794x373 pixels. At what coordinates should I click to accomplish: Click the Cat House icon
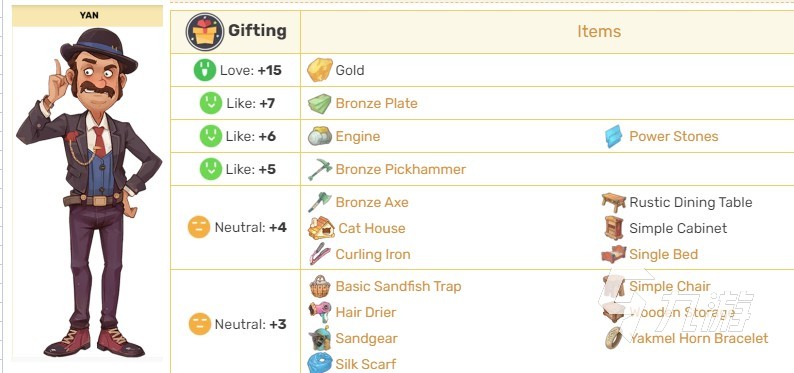coord(321,228)
